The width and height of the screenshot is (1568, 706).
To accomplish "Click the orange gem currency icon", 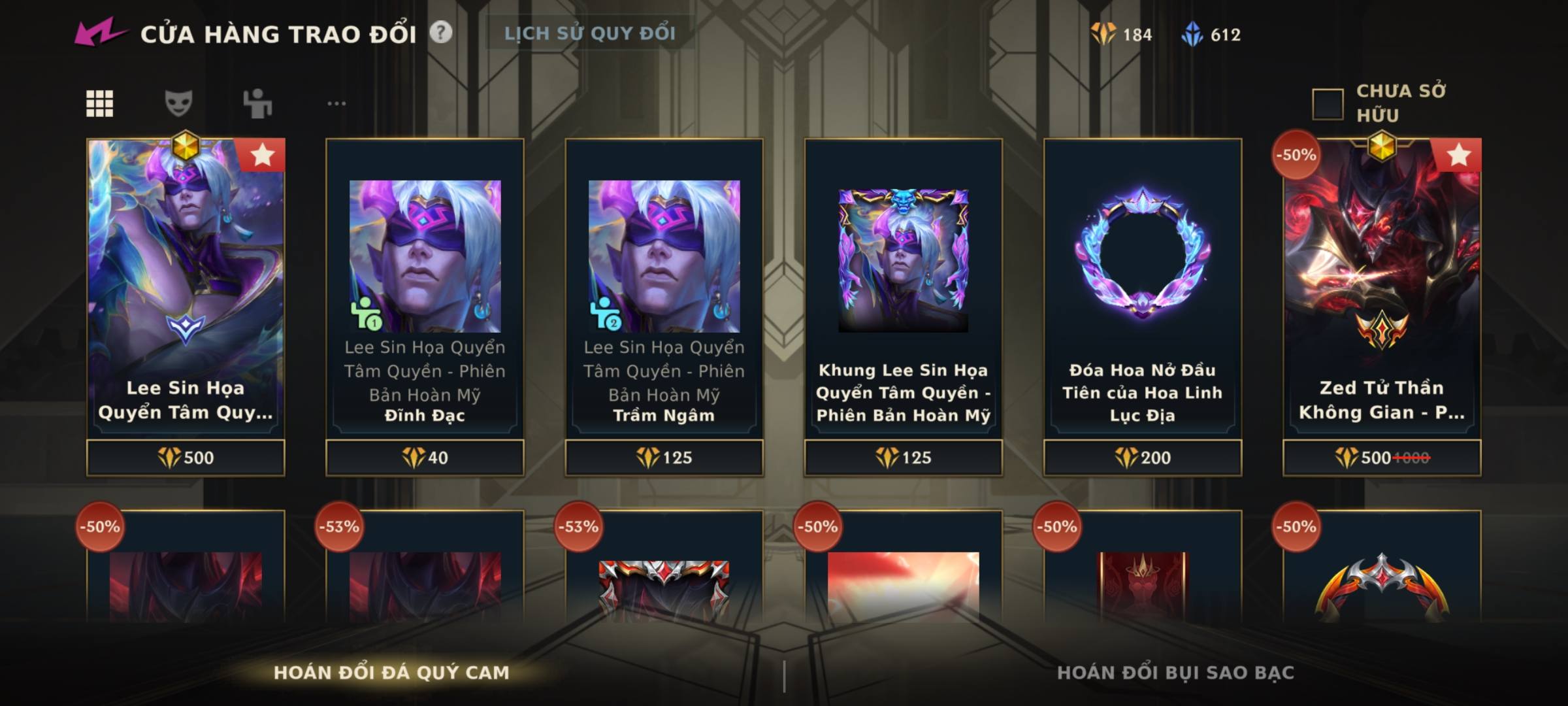I will 1103,34.
